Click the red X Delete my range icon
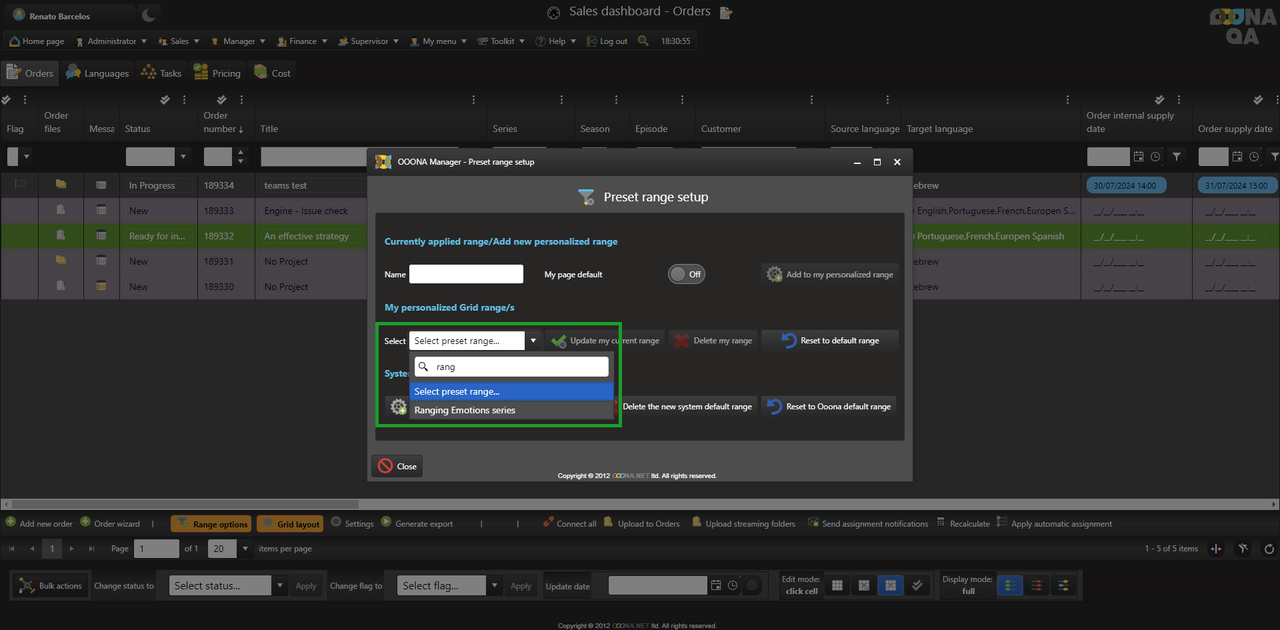Viewport: 1280px width, 630px height. pyautogui.click(x=681, y=341)
